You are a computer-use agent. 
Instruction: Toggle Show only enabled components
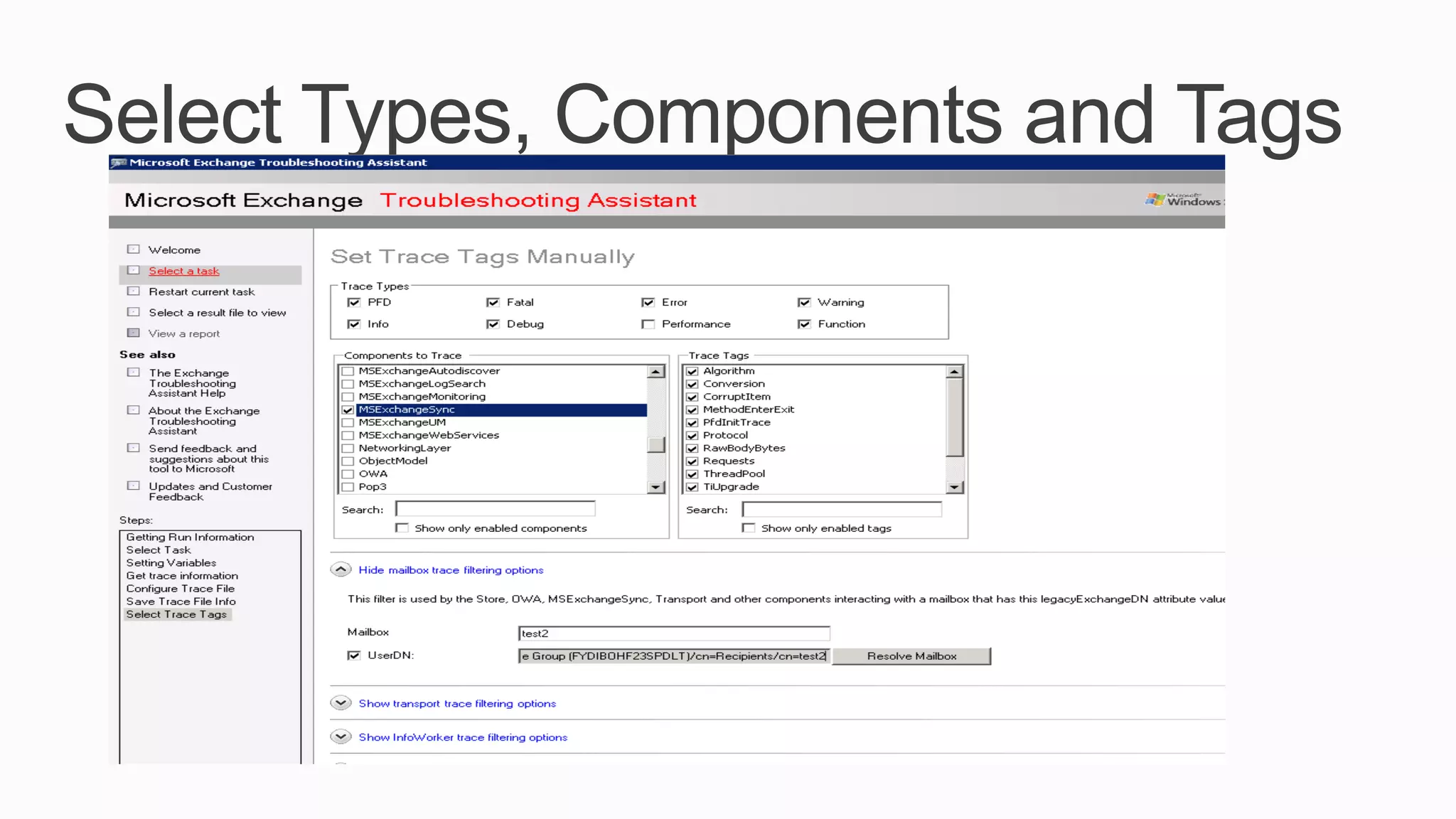click(x=402, y=528)
